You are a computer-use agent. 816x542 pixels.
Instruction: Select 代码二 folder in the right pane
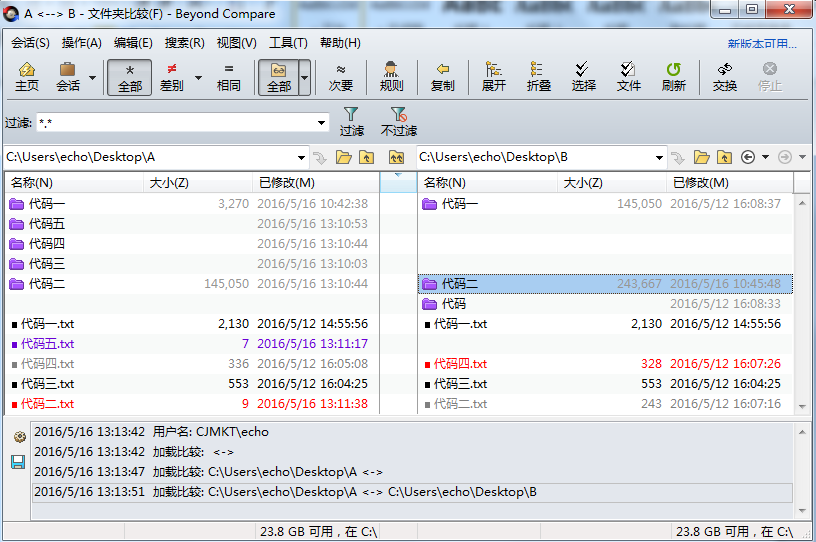tap(605, 284)
